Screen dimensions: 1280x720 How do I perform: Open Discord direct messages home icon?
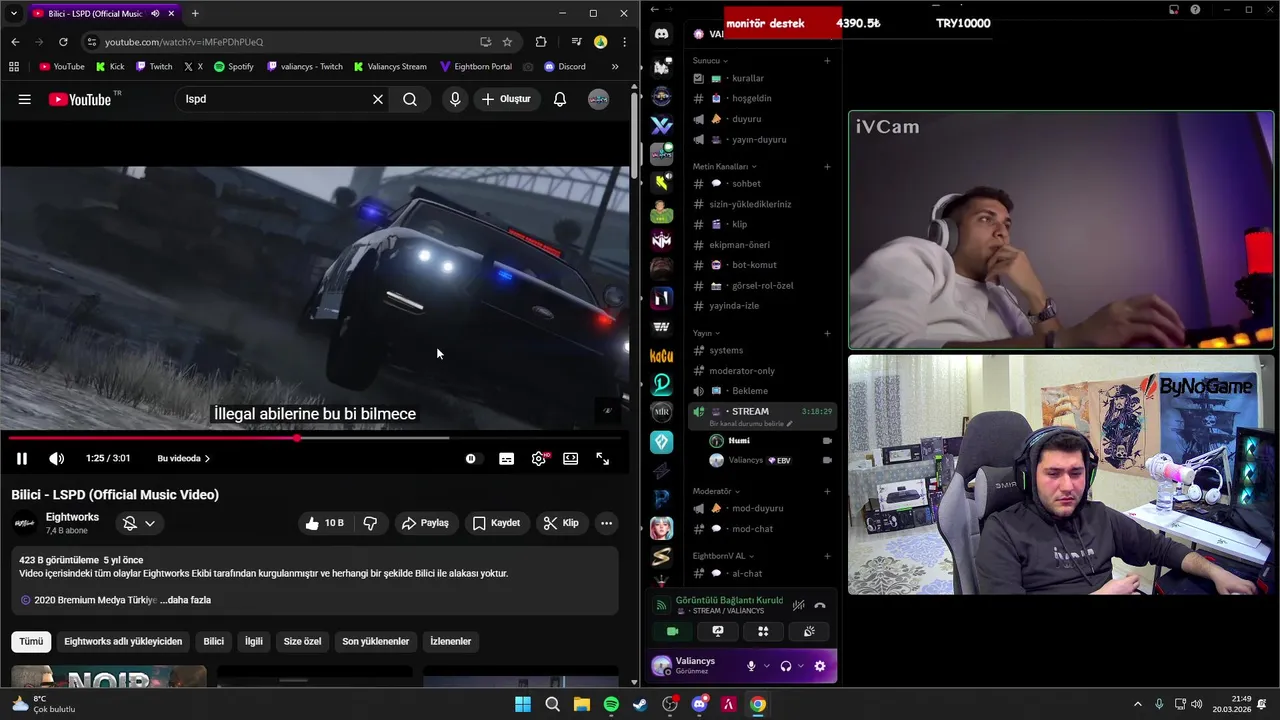661,35
